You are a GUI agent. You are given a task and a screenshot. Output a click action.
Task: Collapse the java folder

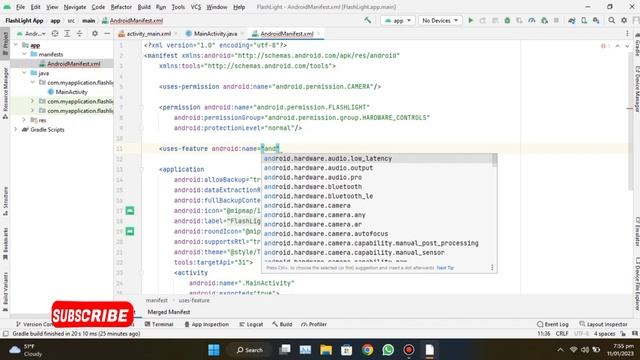click(x=24, y=73)
